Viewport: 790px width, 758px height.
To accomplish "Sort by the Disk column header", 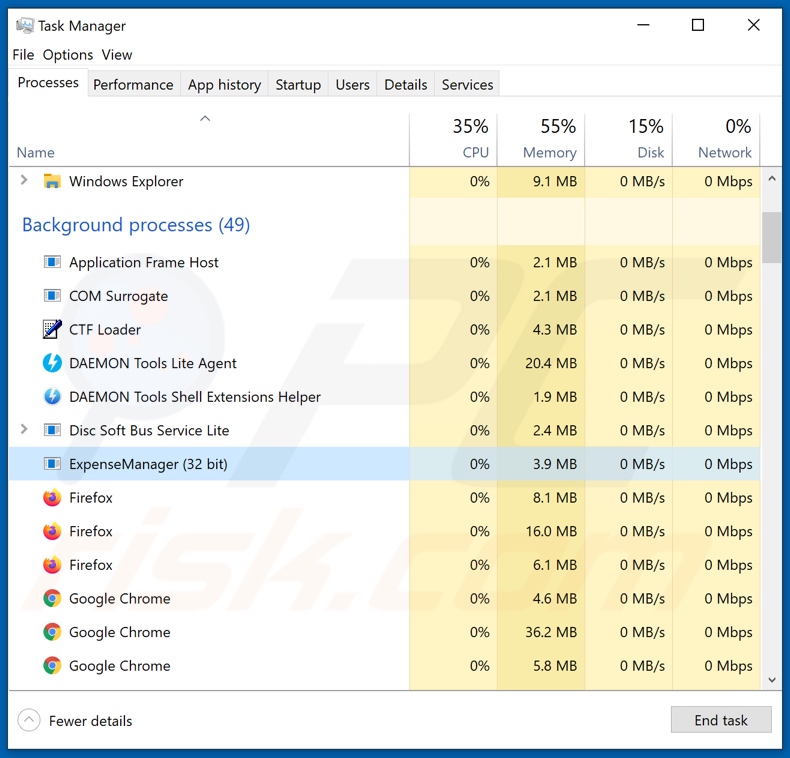I will click(629, 139).
